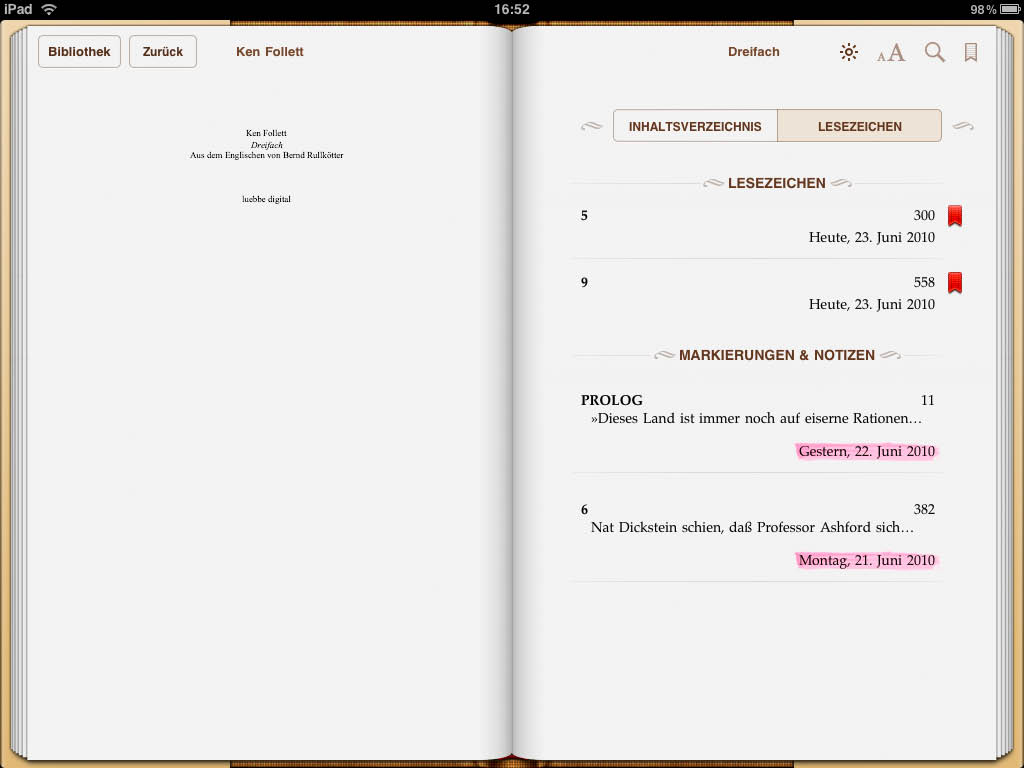
Task: Return to the Bibliothek library
Action: 79,52
